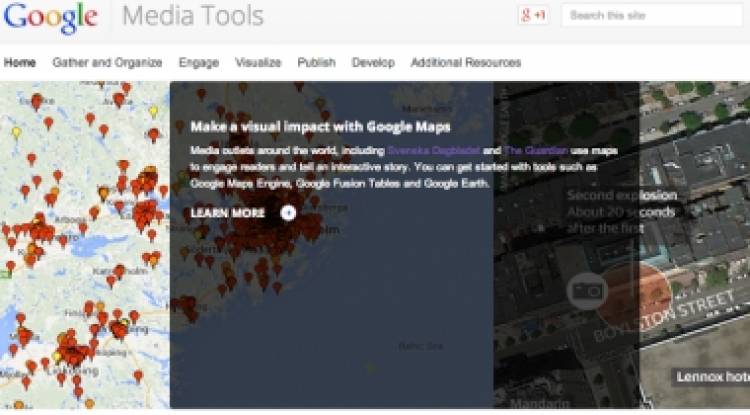Open Additional Resources in the navigation

(465, 62)
